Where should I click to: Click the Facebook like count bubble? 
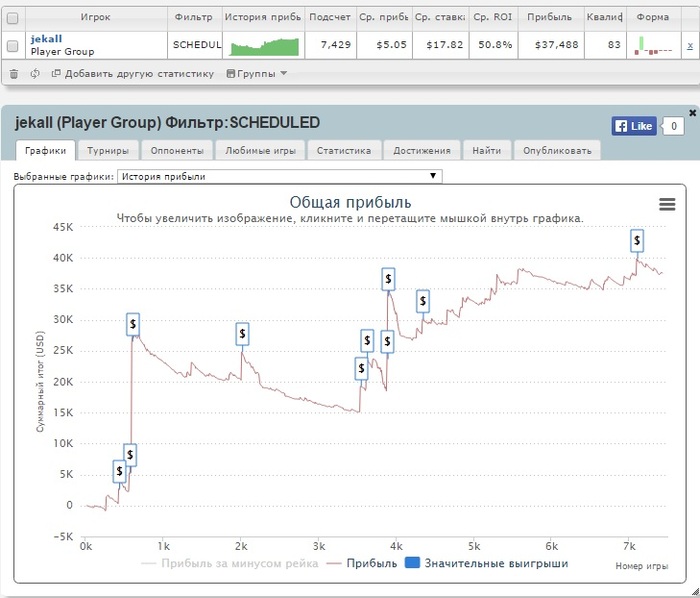[673, 126]
